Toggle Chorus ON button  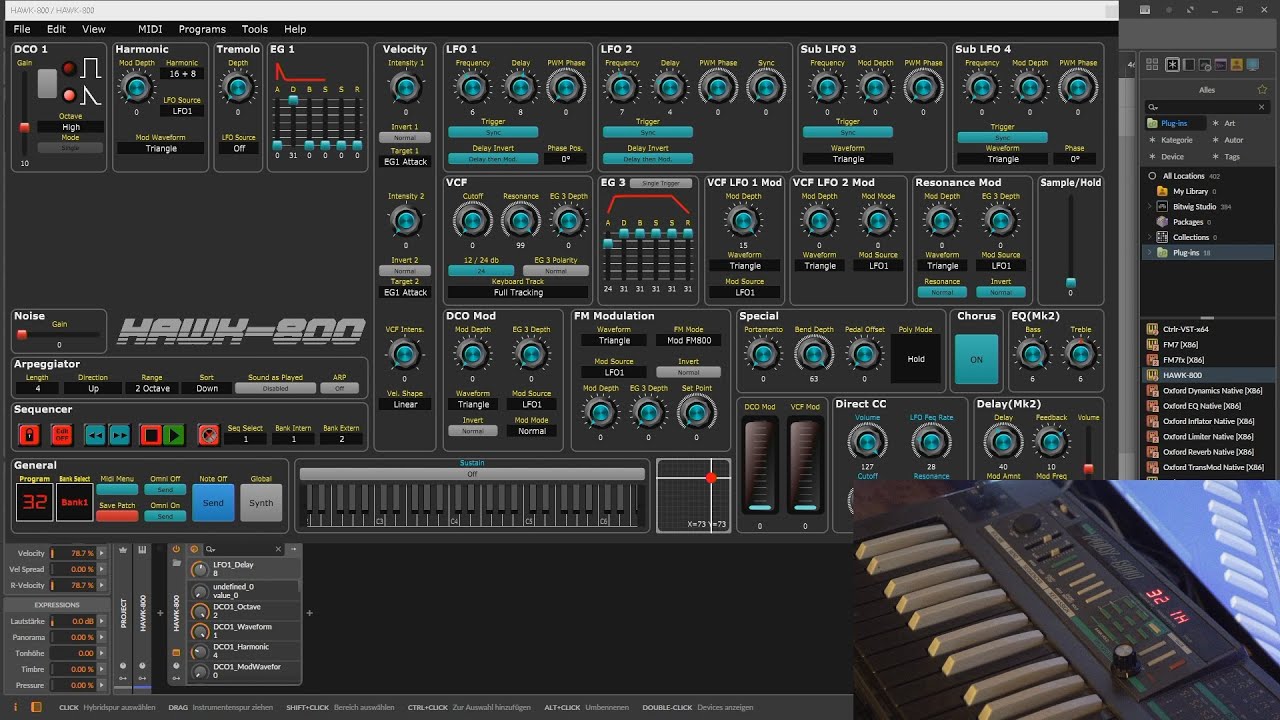coord(976,359)
